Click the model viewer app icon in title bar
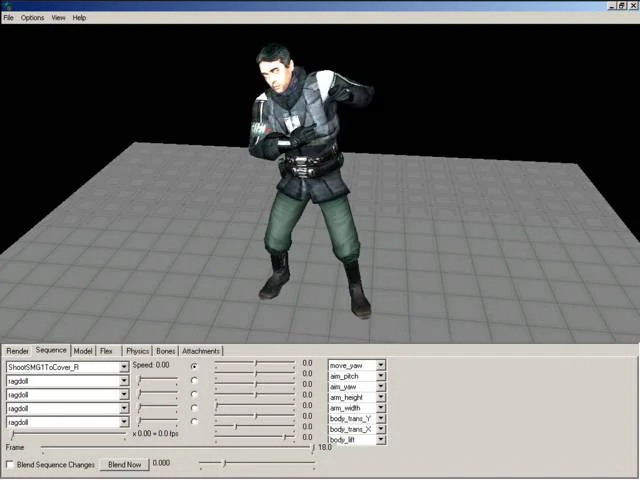 [x=7, y=6]
